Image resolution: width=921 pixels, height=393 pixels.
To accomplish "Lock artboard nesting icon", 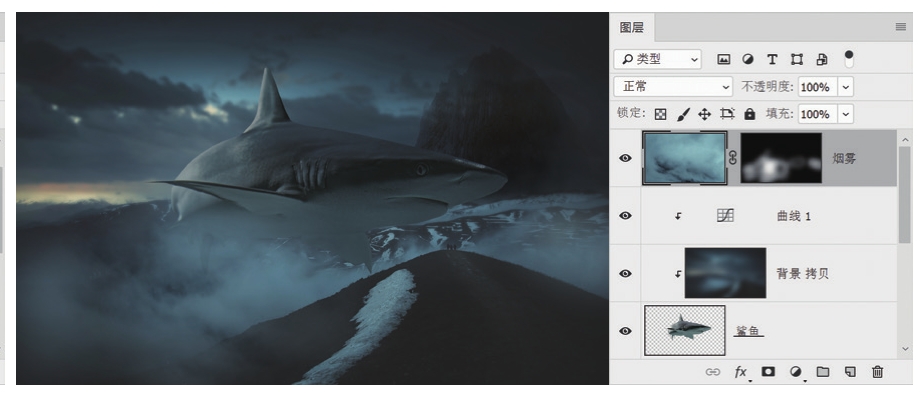I will click(727, 115).
